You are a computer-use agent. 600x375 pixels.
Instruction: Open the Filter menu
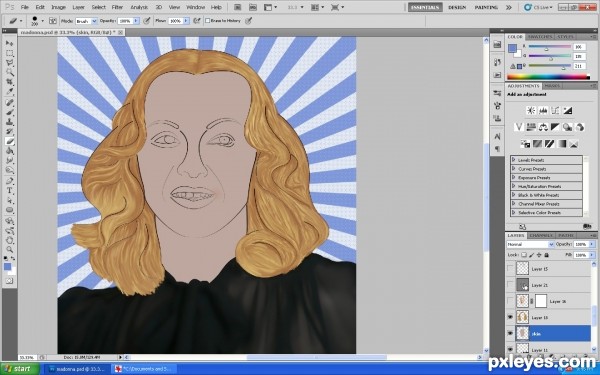click(117, 7)
